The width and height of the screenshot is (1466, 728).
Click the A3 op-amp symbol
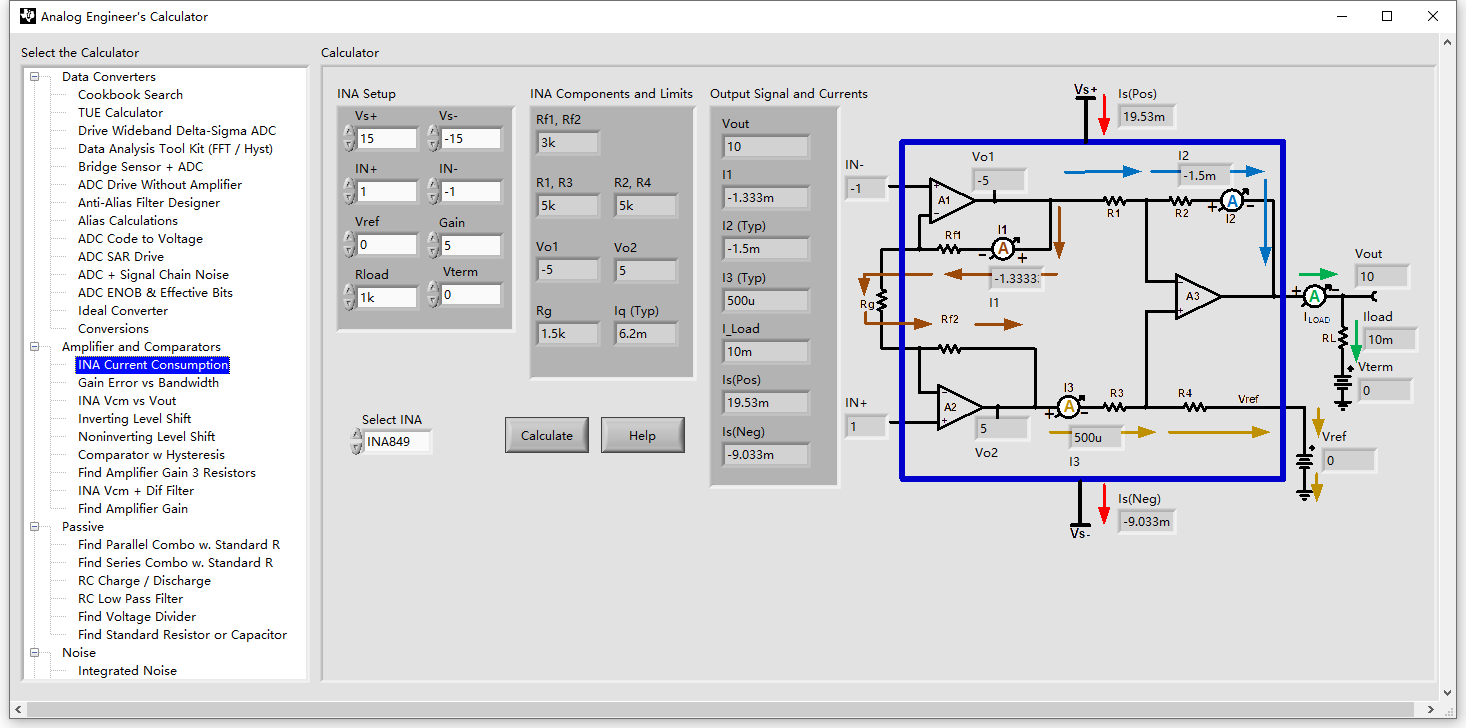[x=1197, y=296]
